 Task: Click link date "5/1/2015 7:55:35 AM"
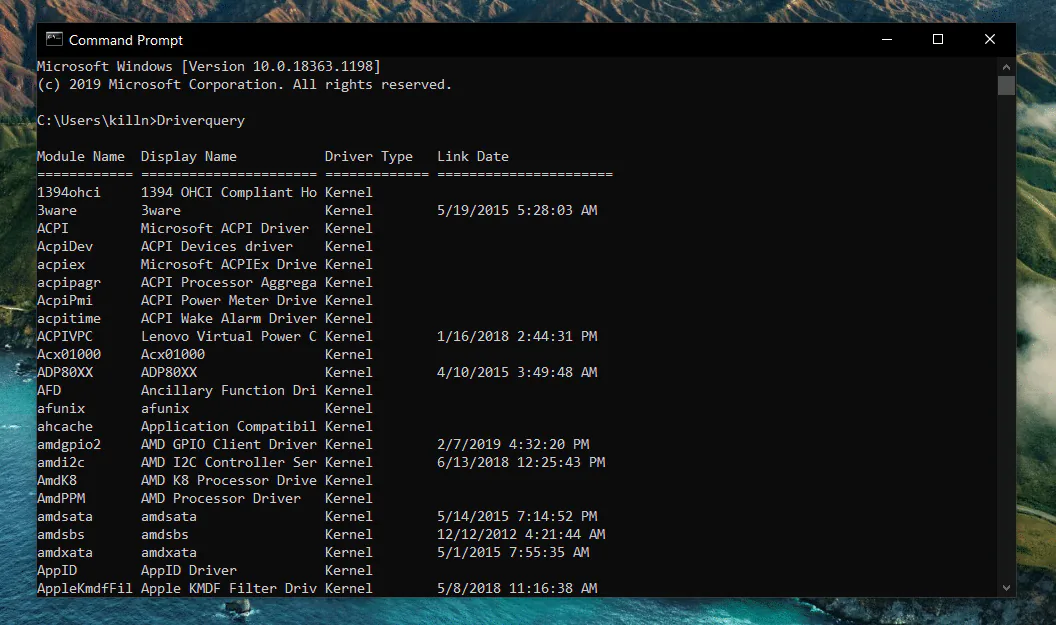(x=513, y=552)
